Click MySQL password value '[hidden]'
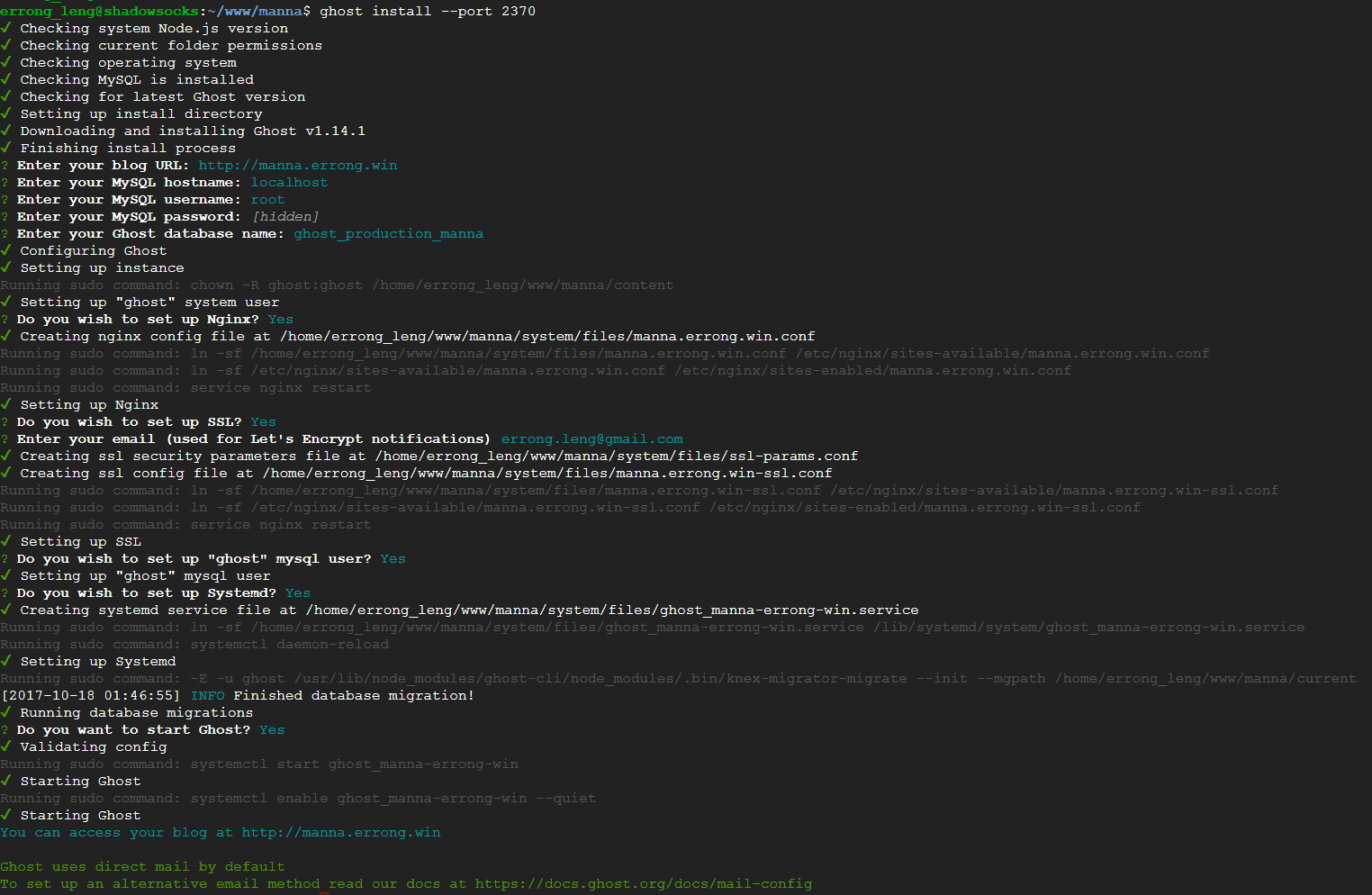The height and width of the screenshot is (895, 1372). point(285,216)
